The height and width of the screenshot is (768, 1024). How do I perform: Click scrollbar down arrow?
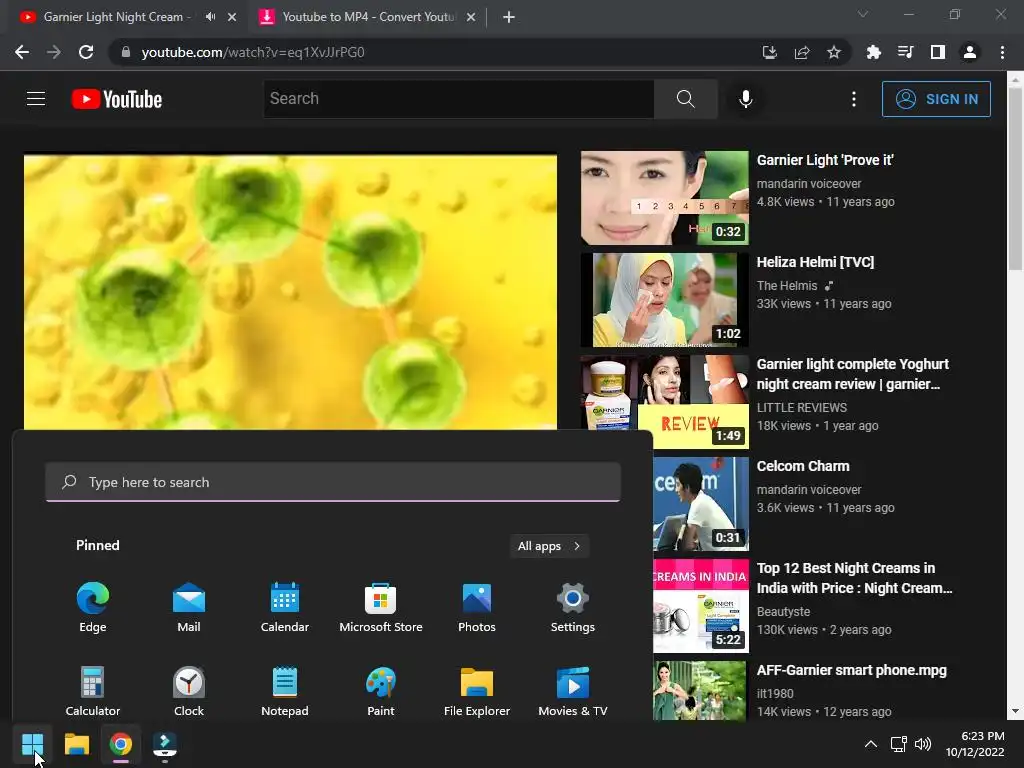coord(1015,711)
